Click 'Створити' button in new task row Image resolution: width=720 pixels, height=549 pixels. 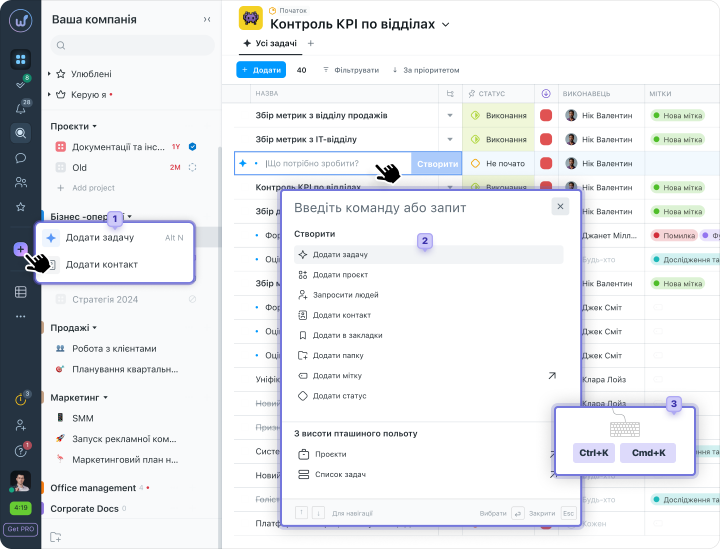437,163
